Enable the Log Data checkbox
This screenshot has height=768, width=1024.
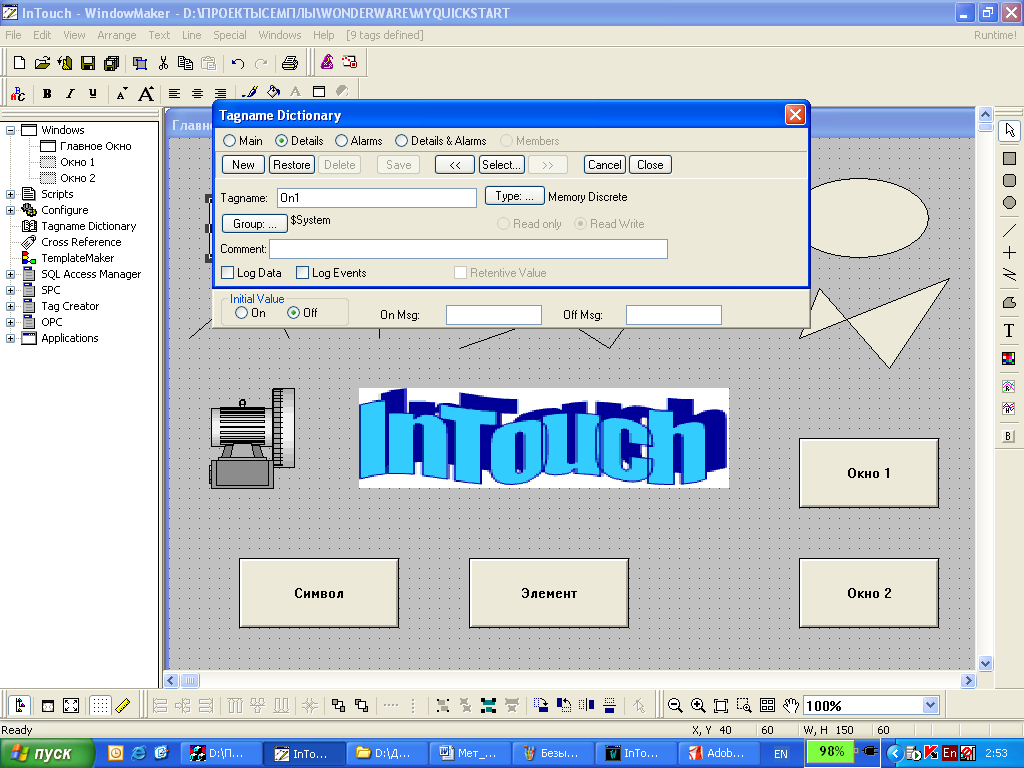click(227, 273)
